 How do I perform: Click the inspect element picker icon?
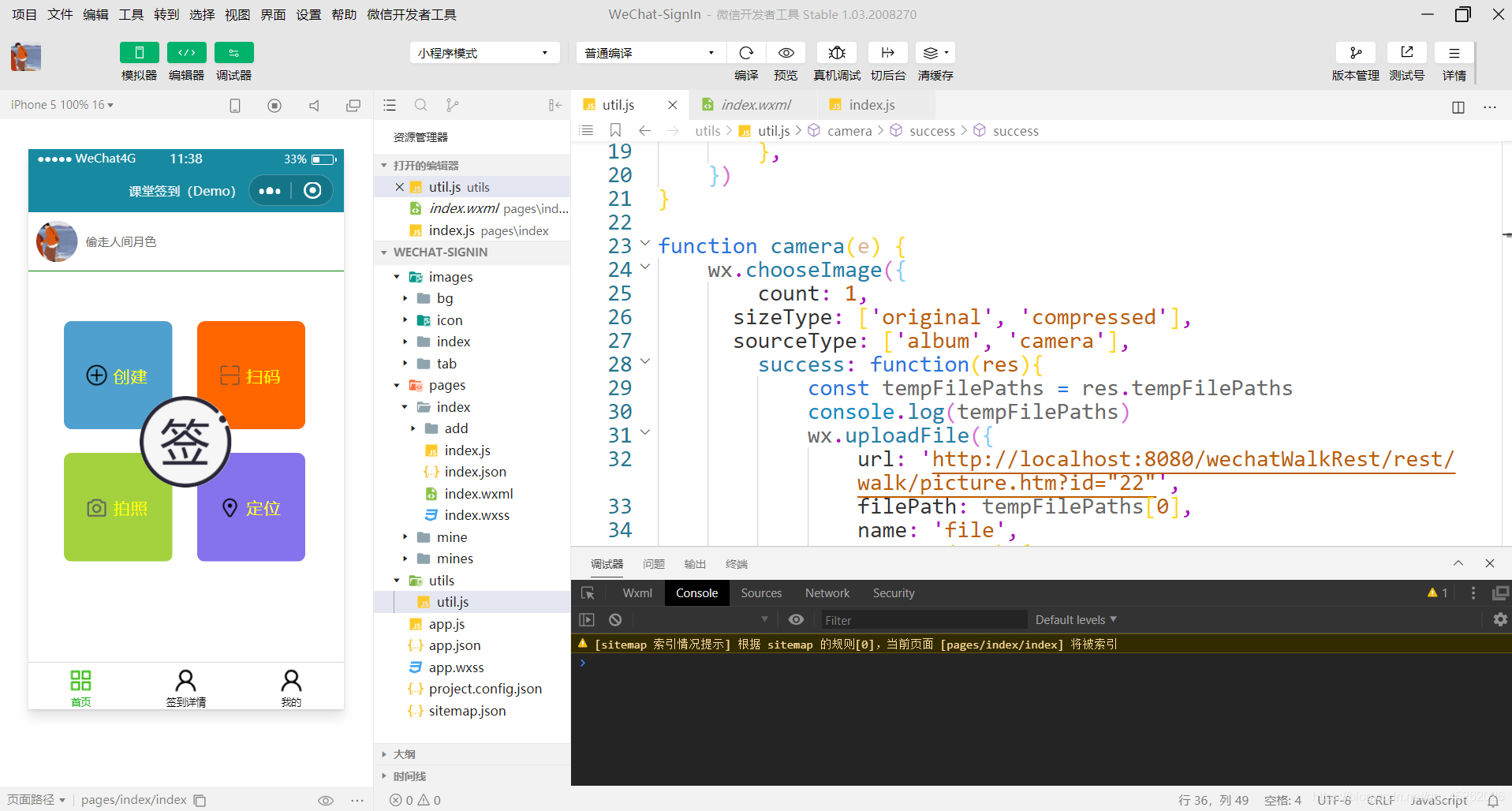(588, 593)
